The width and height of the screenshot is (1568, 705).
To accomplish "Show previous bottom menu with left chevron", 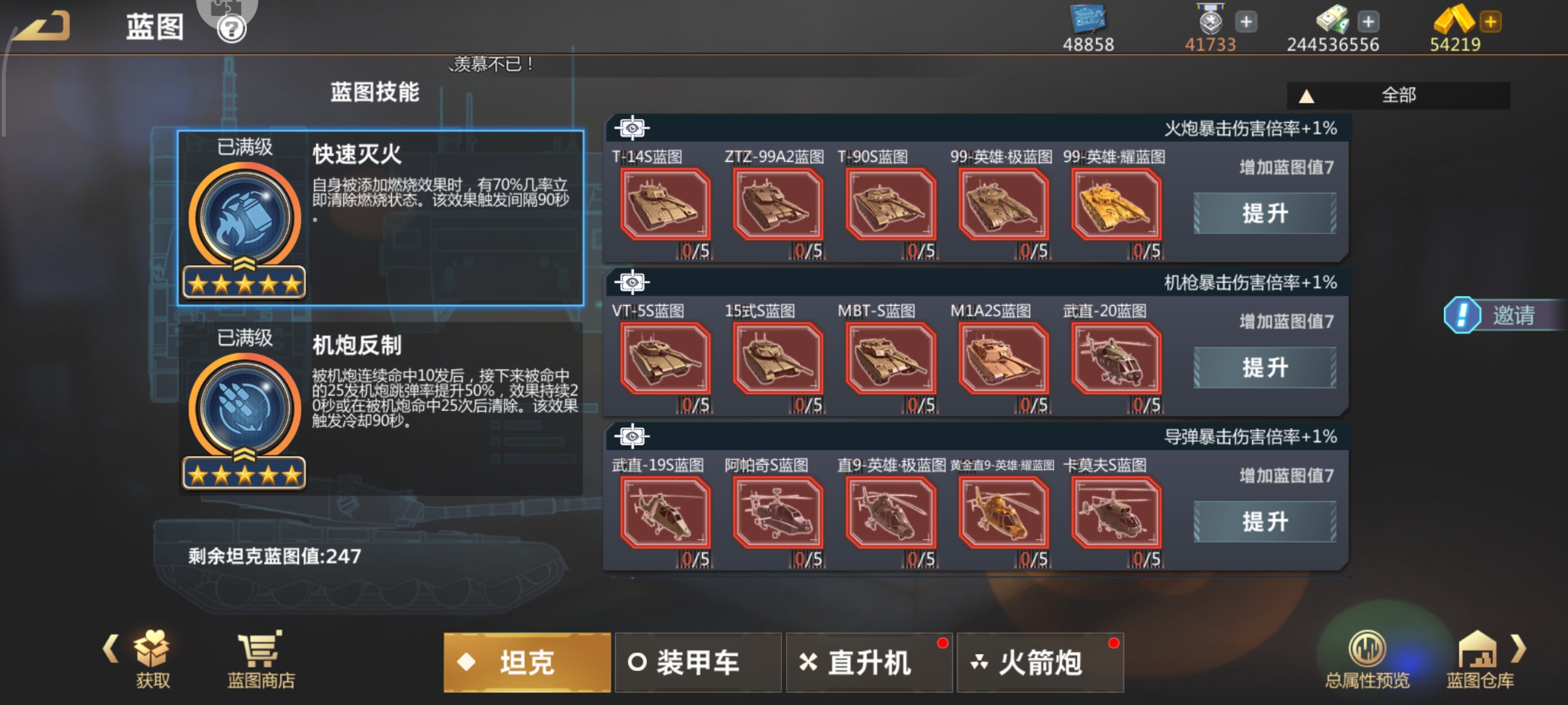I will pos(110,648).
